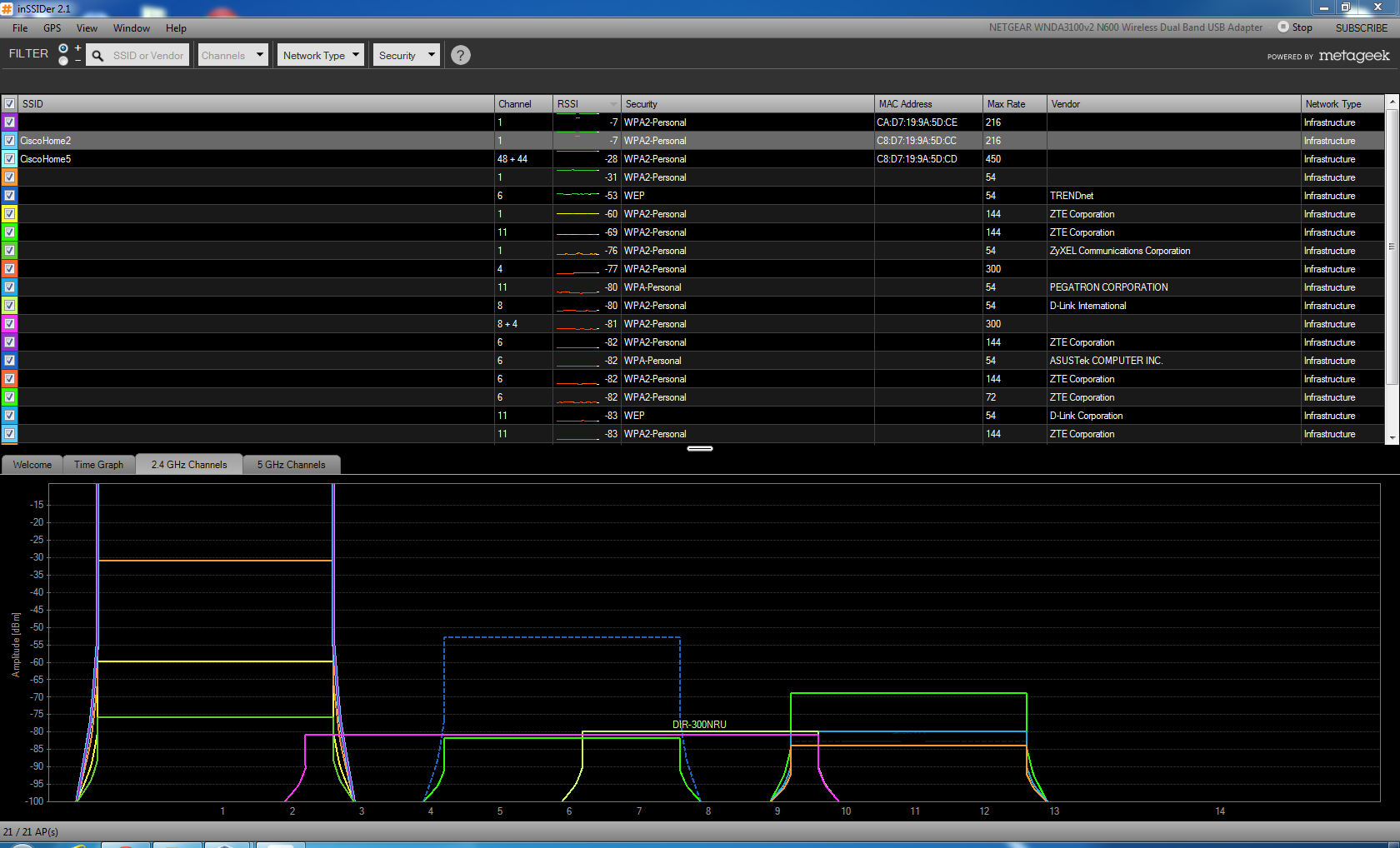Switch to the 2.4 GHz Channels tab
Screen dimensions: 1400x848
pyautogui.click(x=189, y=465)
